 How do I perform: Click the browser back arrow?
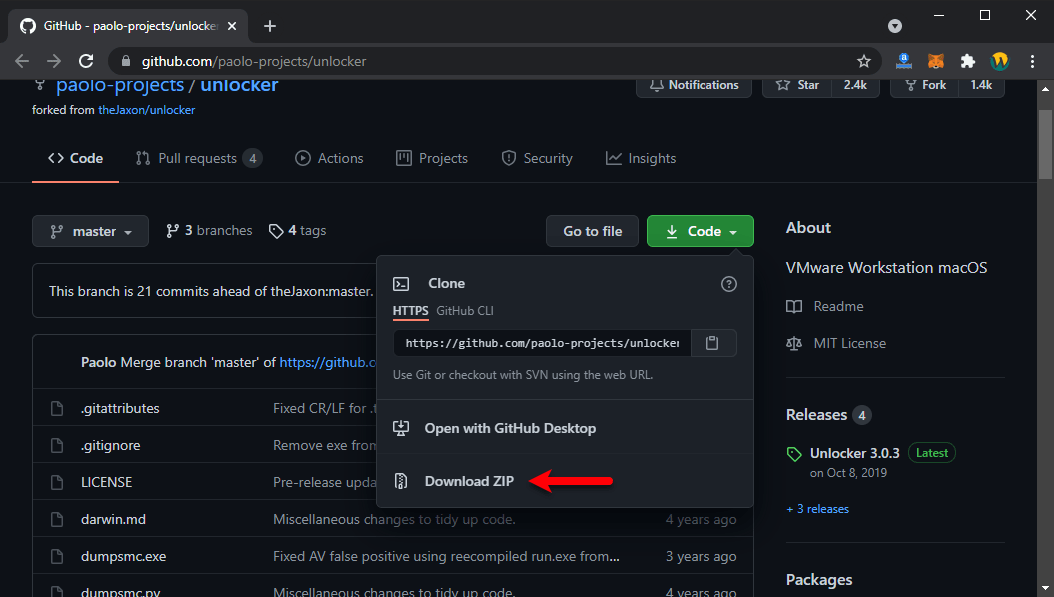22,61
